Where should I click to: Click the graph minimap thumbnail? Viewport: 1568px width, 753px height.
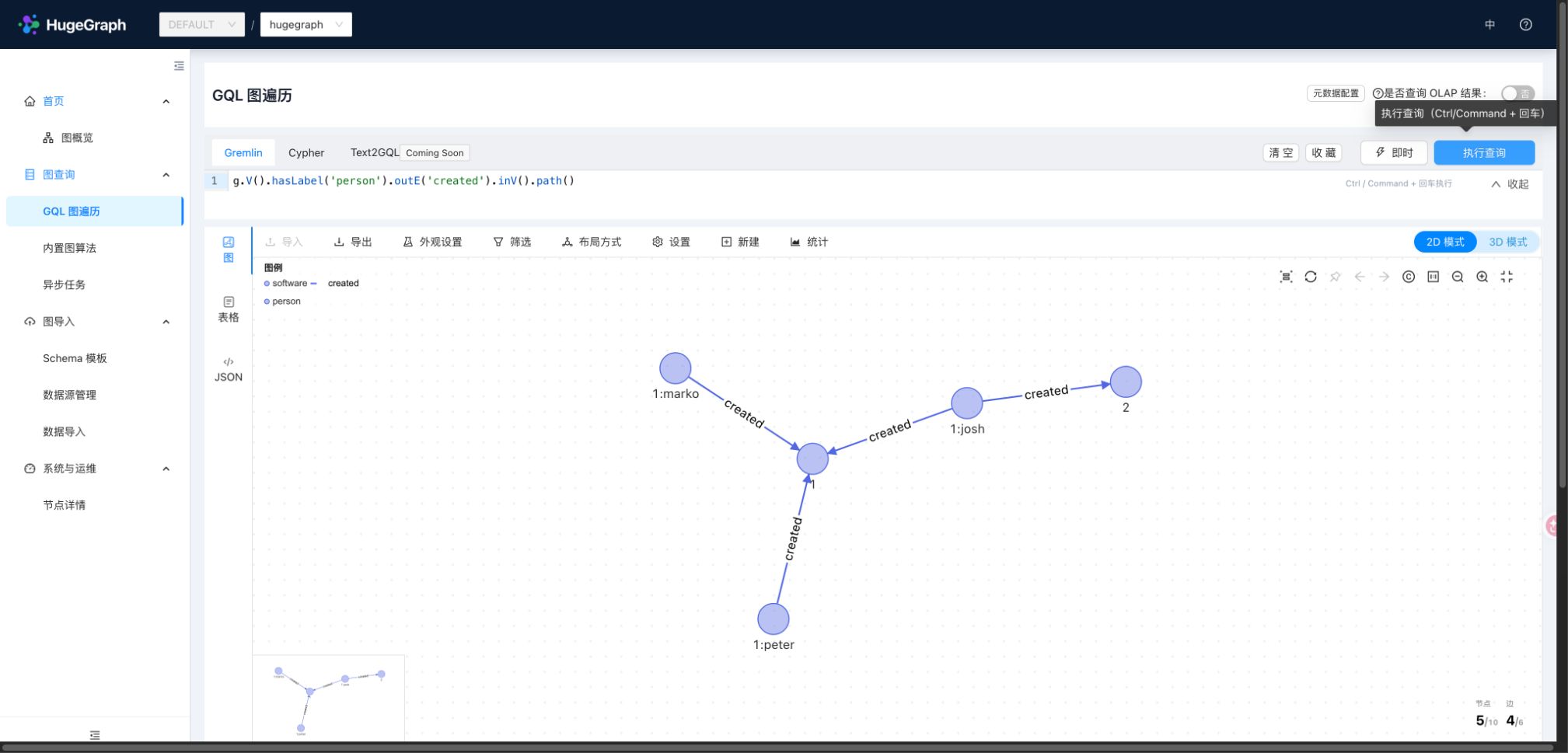tap(328, 698)
